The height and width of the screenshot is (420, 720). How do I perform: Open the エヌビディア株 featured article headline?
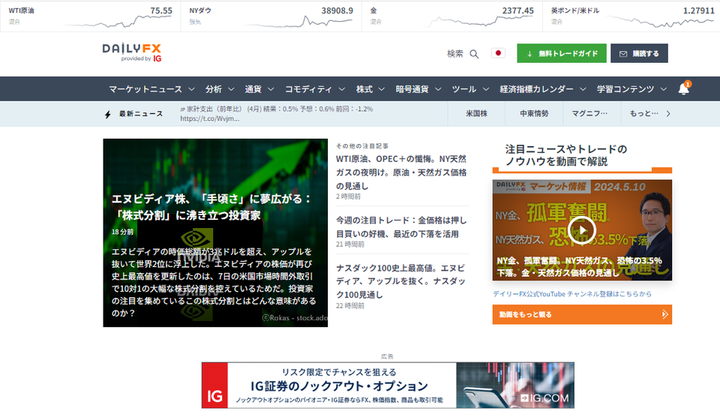pyautogui.click(x=212, y=207)
